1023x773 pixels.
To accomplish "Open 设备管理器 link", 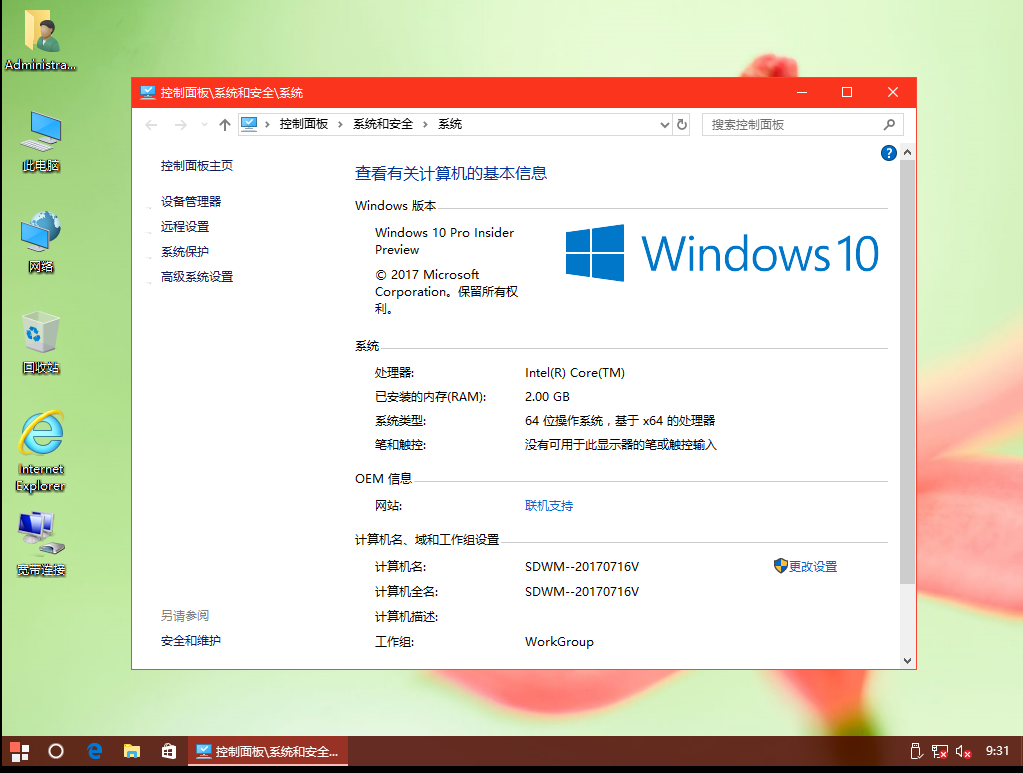I will (x=191, y=202).
